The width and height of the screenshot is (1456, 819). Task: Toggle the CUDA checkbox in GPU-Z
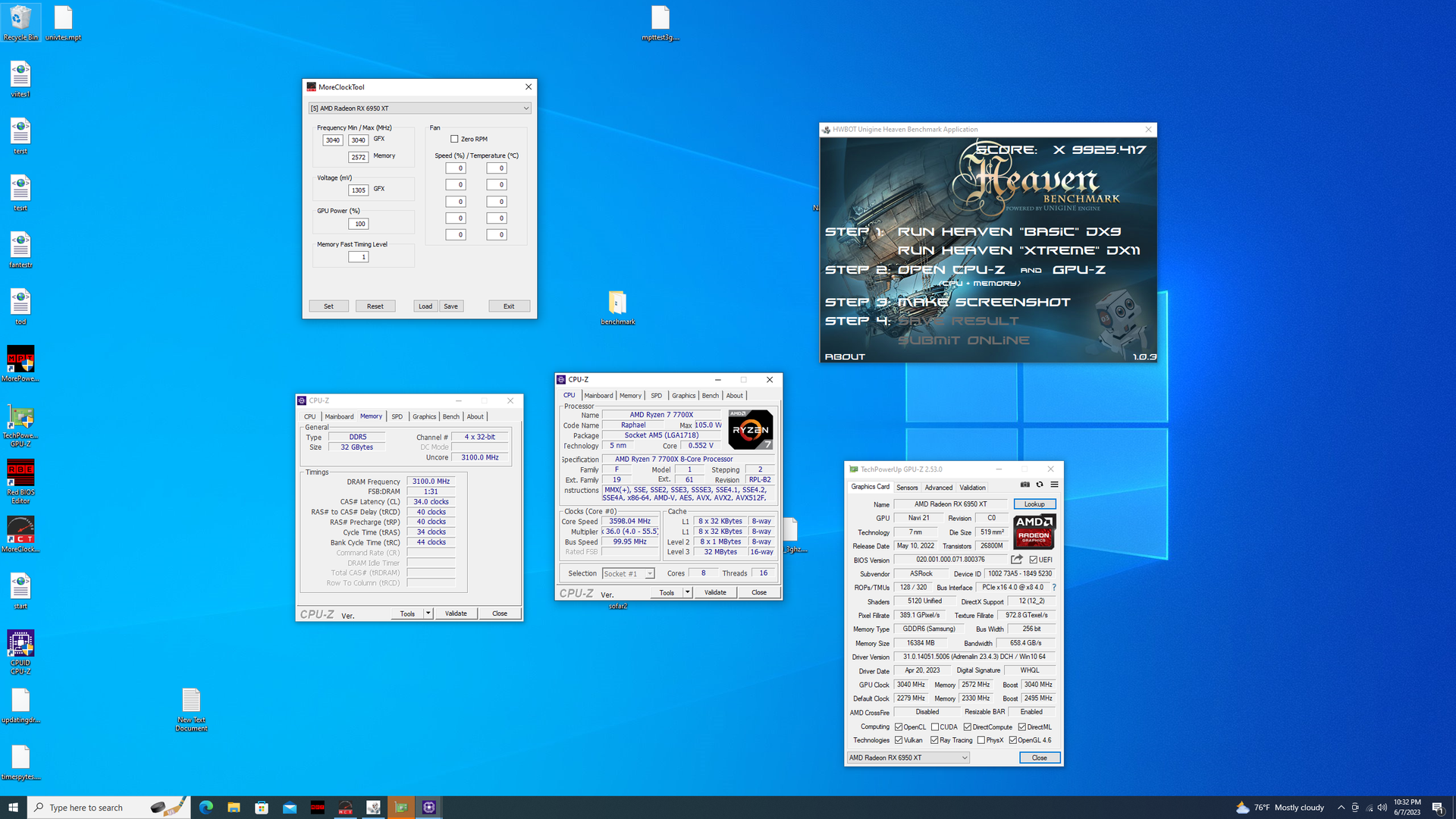pos(935,726)
